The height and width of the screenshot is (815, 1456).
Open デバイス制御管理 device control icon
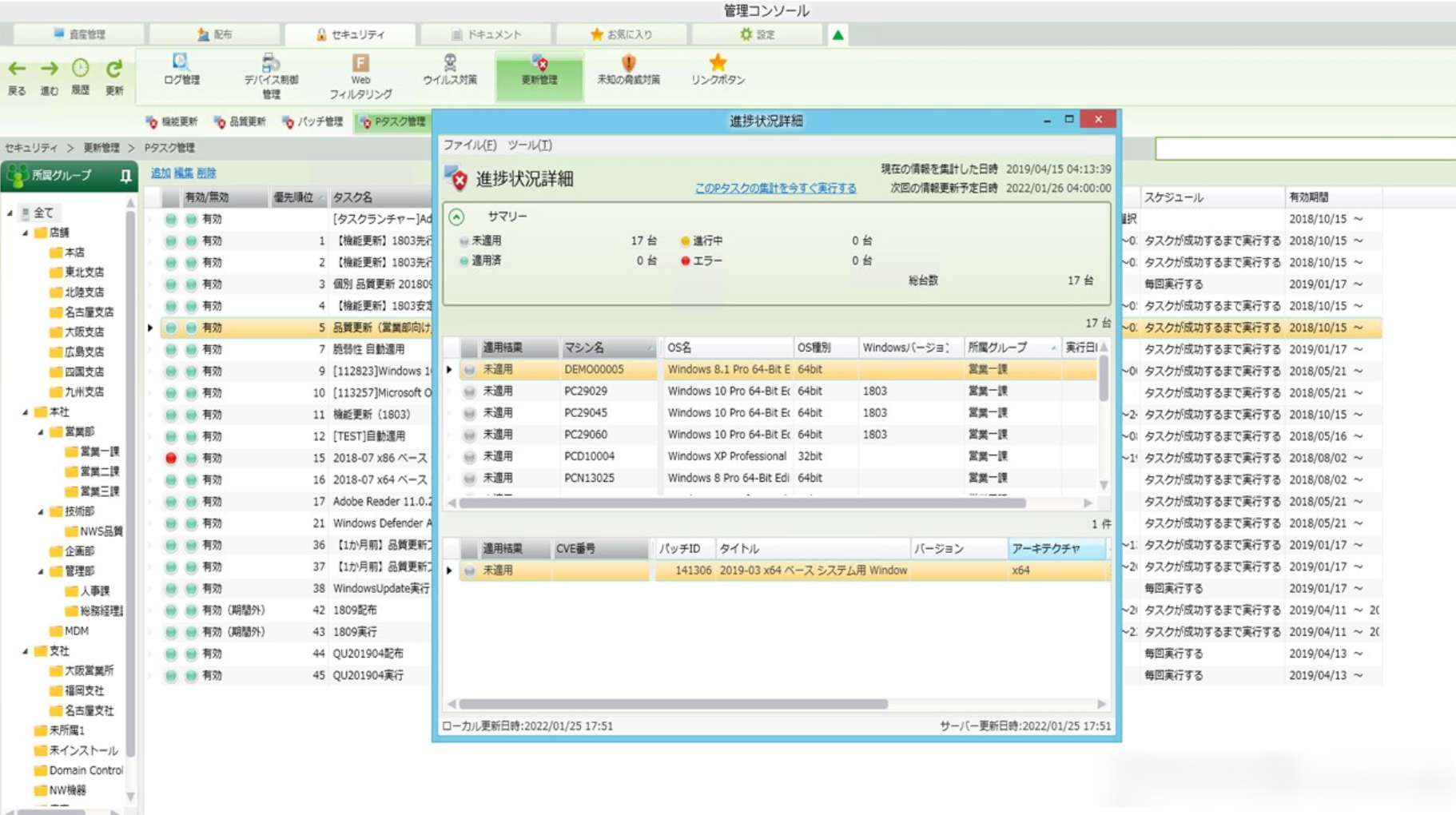pyautogui.click(x=271, y=64)
